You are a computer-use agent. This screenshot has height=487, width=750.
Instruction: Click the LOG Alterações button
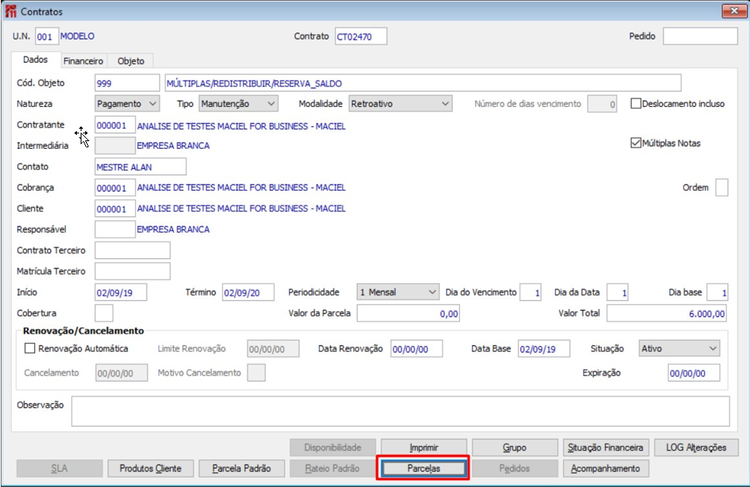[x=696, y=448]
